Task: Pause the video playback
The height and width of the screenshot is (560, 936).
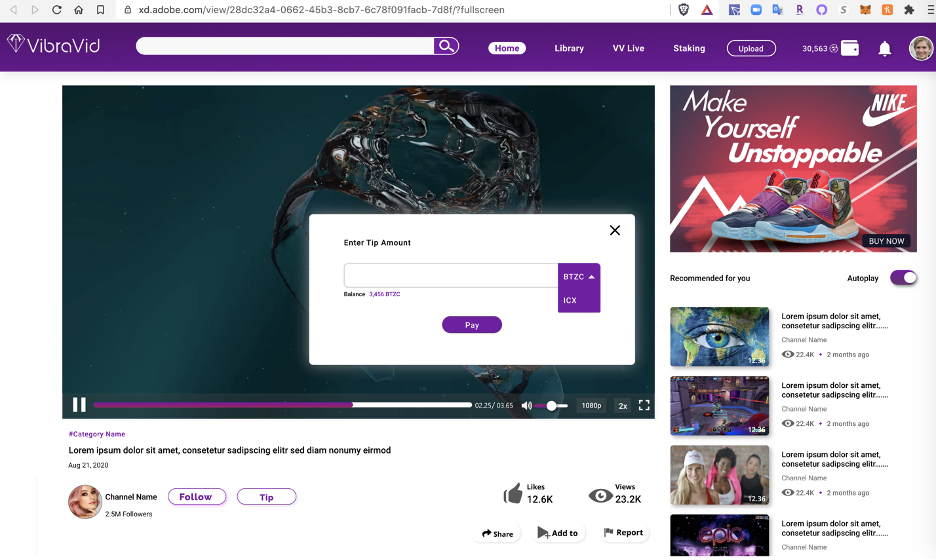Action: [79, 405]
